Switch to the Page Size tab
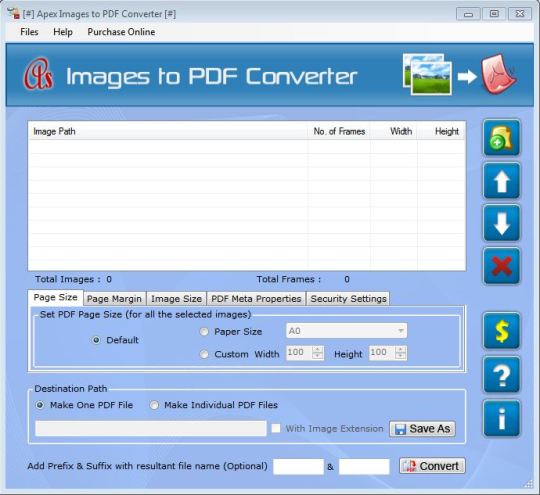Image resolution: width=540 pixels, height=495 pixels. [x=55, y=298]
